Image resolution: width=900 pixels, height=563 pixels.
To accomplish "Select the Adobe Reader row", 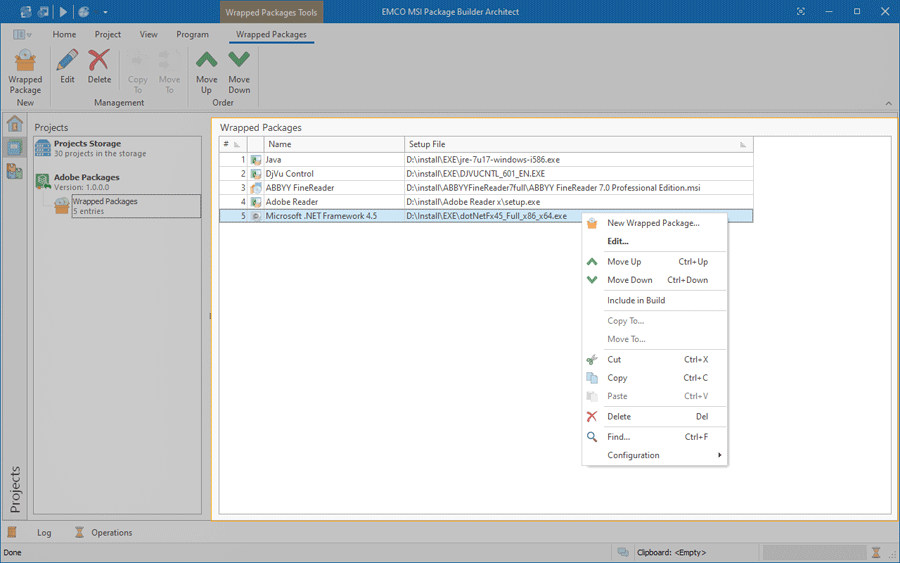I will click(x=486, y=202).
